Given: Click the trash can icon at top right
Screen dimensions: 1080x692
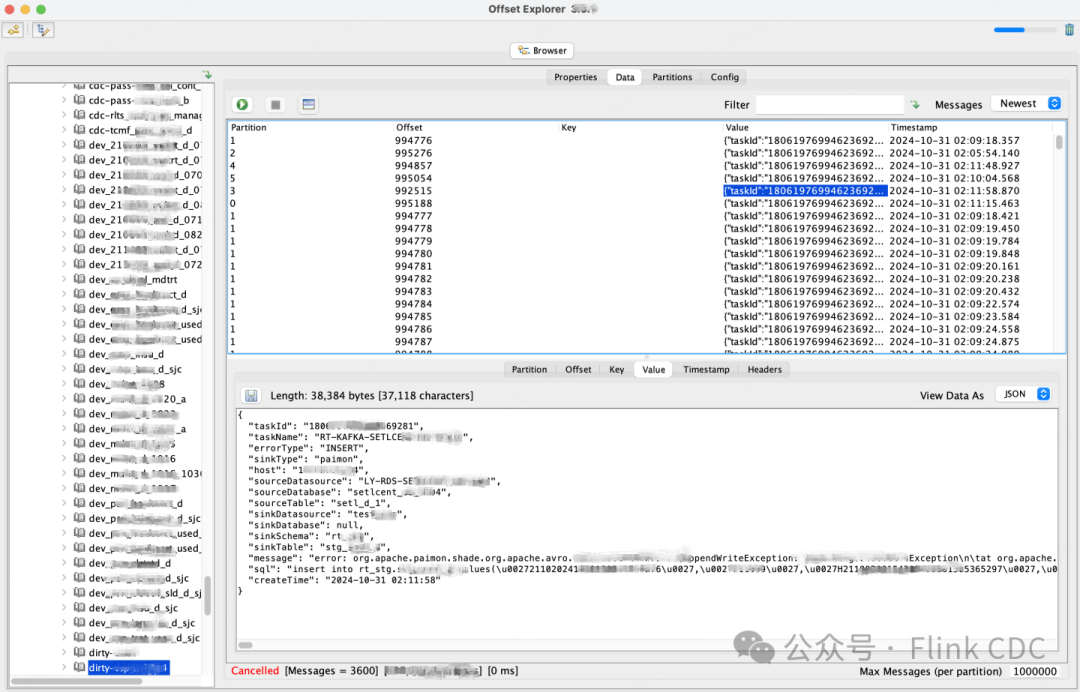Looking at the screenshot, I should click(1069, 30).
